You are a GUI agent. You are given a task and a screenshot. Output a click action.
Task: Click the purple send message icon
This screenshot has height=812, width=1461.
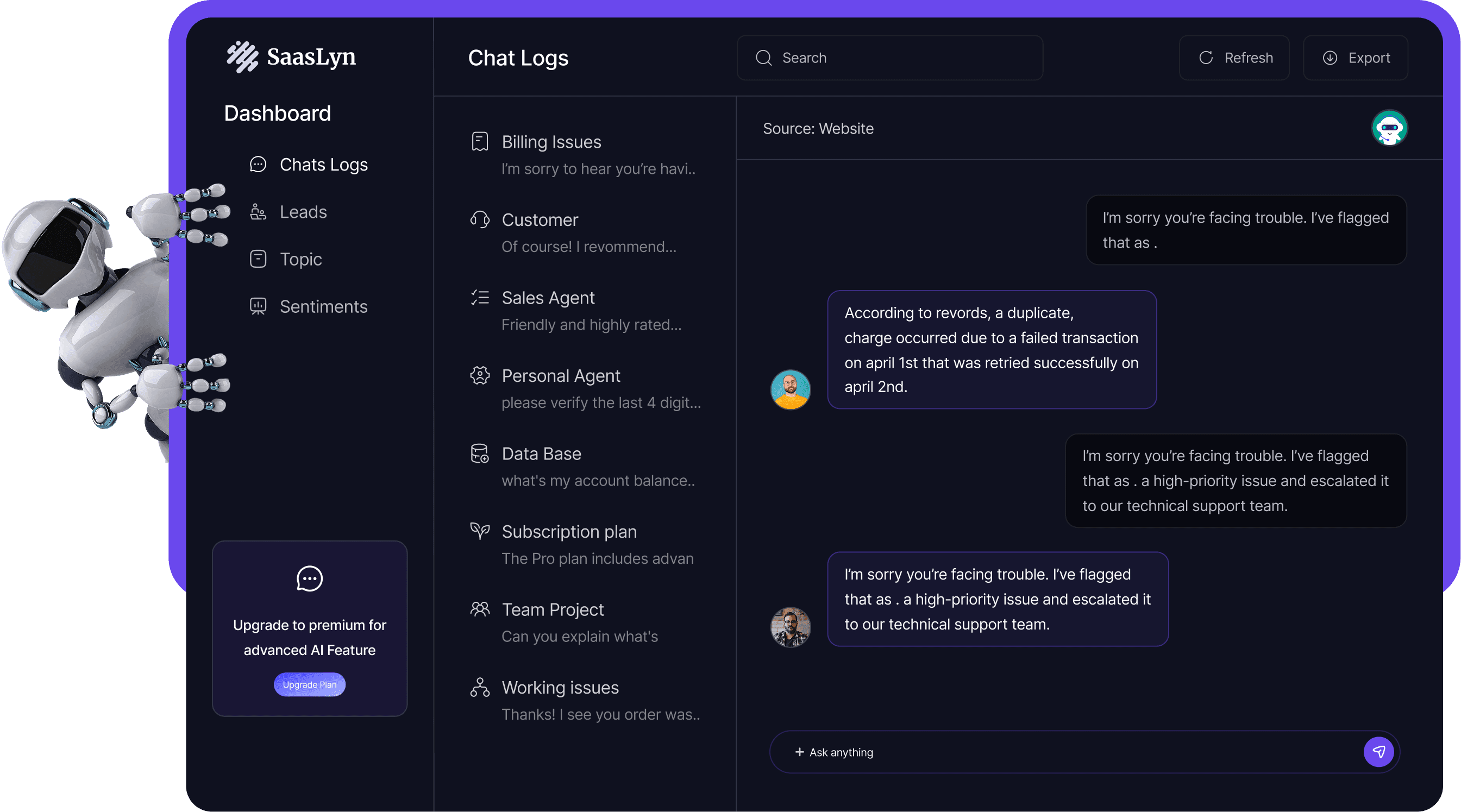tap(1378, 752)
